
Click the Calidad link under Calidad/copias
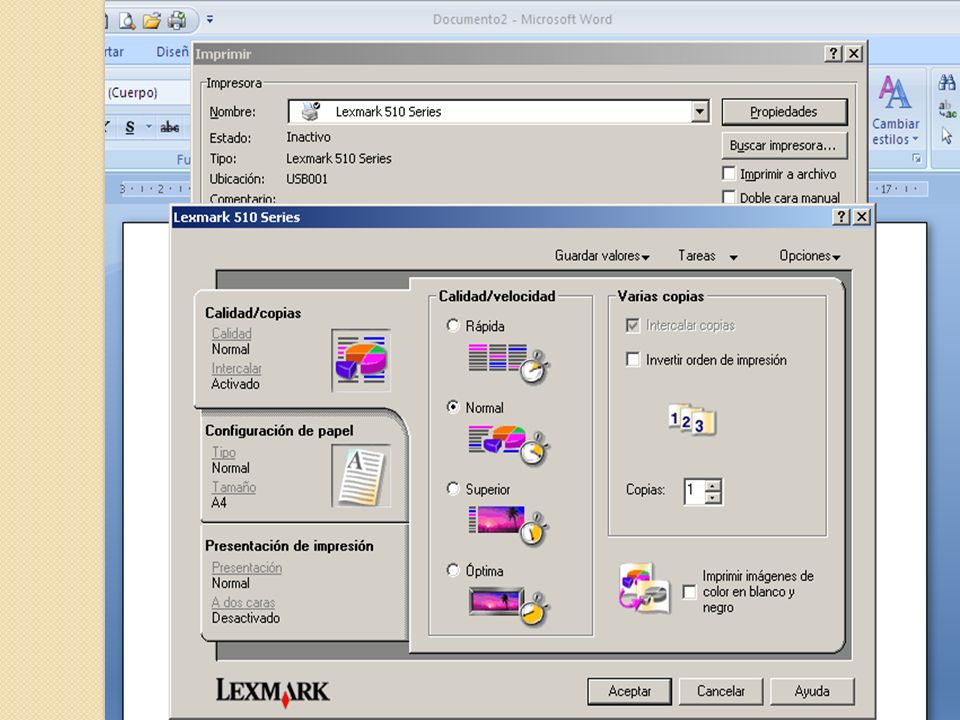[231, 334]
